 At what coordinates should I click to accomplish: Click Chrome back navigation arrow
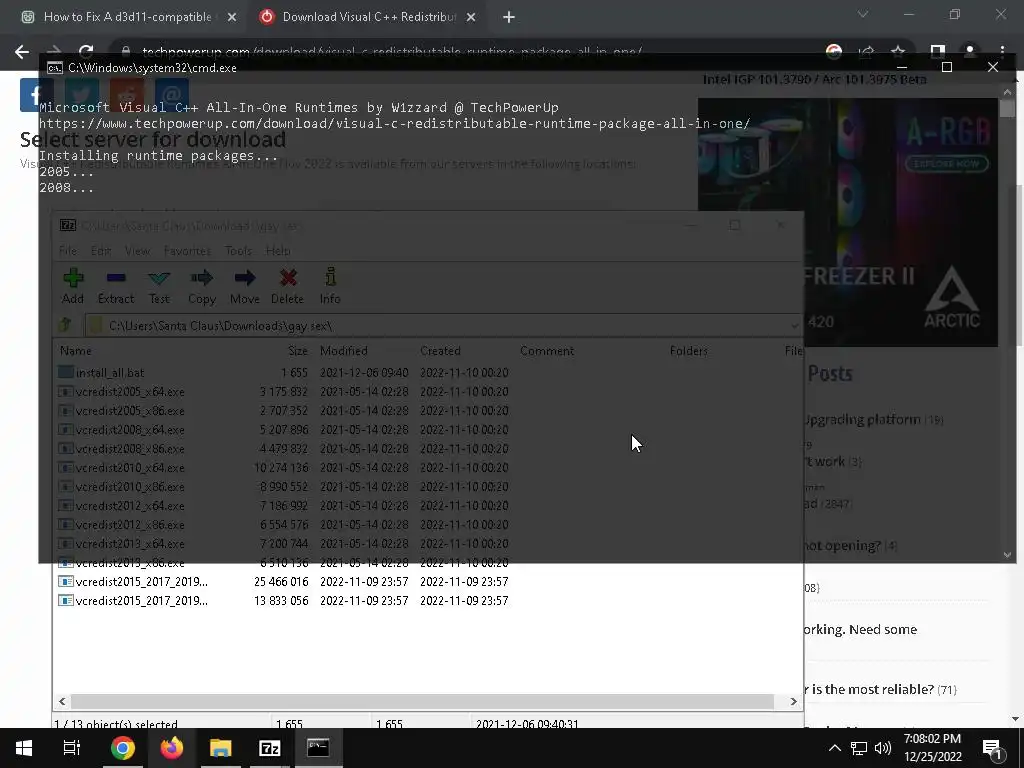coord(22,52)
